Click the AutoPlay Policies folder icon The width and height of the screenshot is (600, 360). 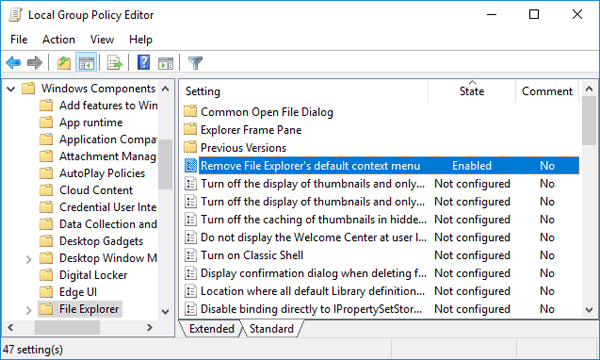pyautogui.click(x=46, y=173)
